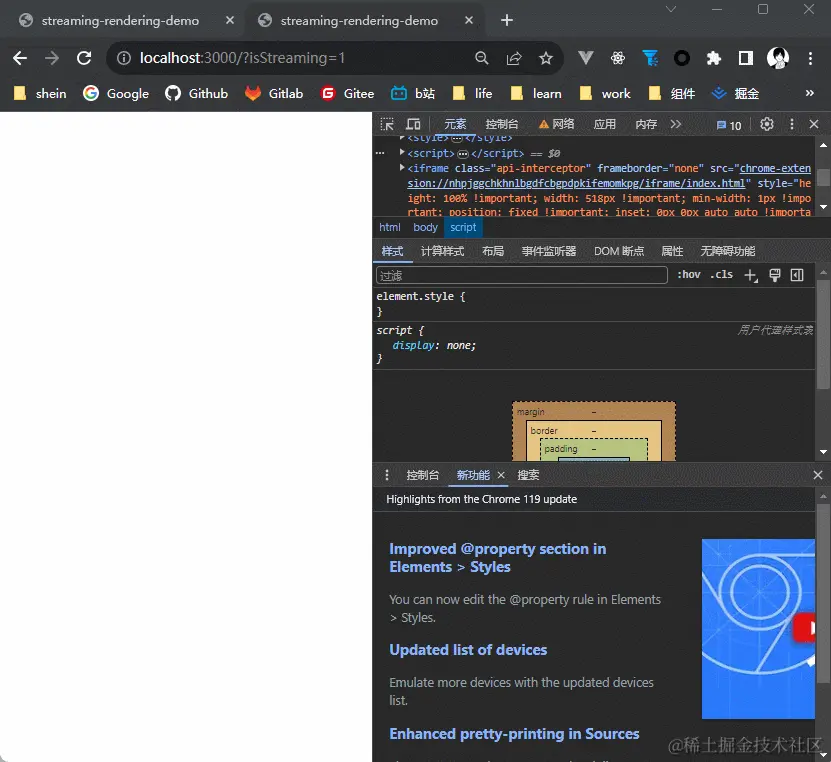Toggle the rendering emulations paintbrush icon
This screenshot has height=762, width=831.
pyautogui.click(x=775, y=275)
